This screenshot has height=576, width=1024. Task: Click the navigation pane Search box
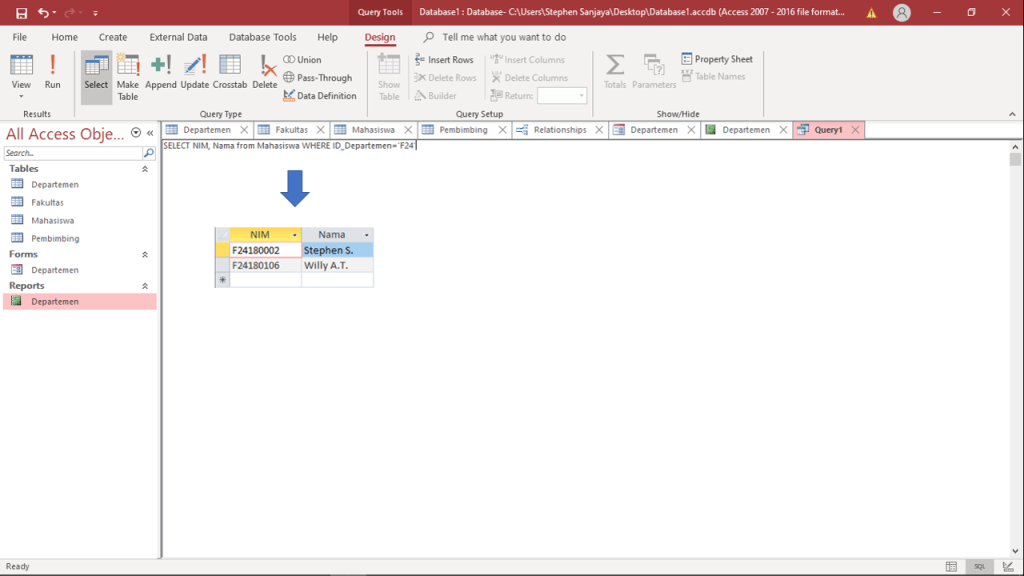point(72,153)
